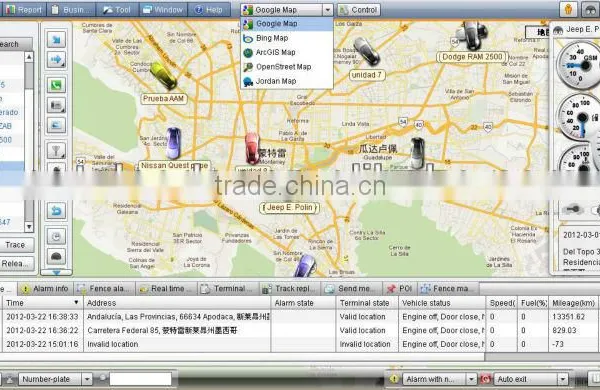Click the clock tool icon in the toolbar
Viewport: 600px width, 390px height.
coord(56,237)
